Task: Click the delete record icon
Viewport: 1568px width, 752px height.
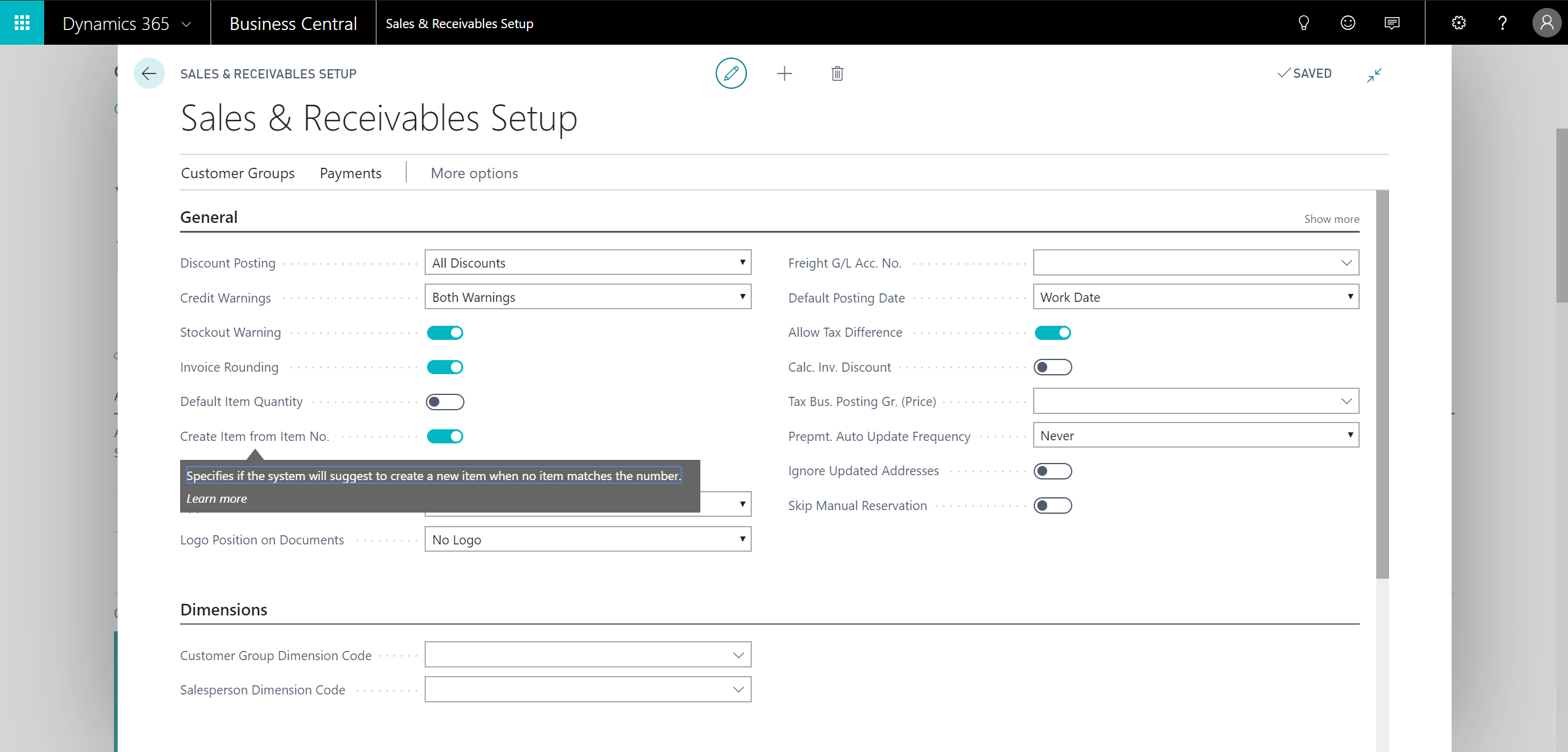Action: tap(838, 73)
